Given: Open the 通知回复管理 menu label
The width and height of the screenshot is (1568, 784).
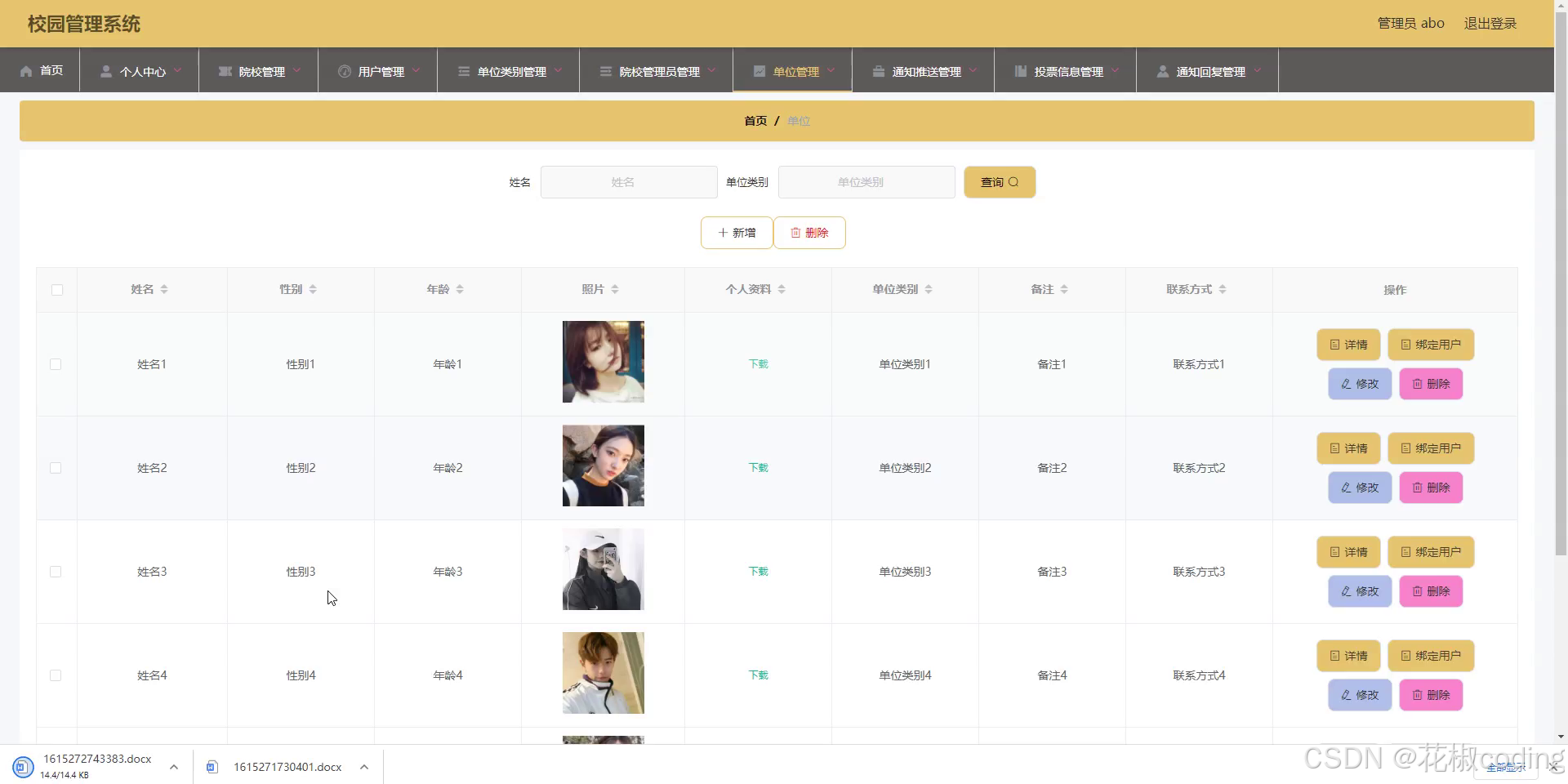Looking at the screenshot, I should click(x=1210, y=72).
